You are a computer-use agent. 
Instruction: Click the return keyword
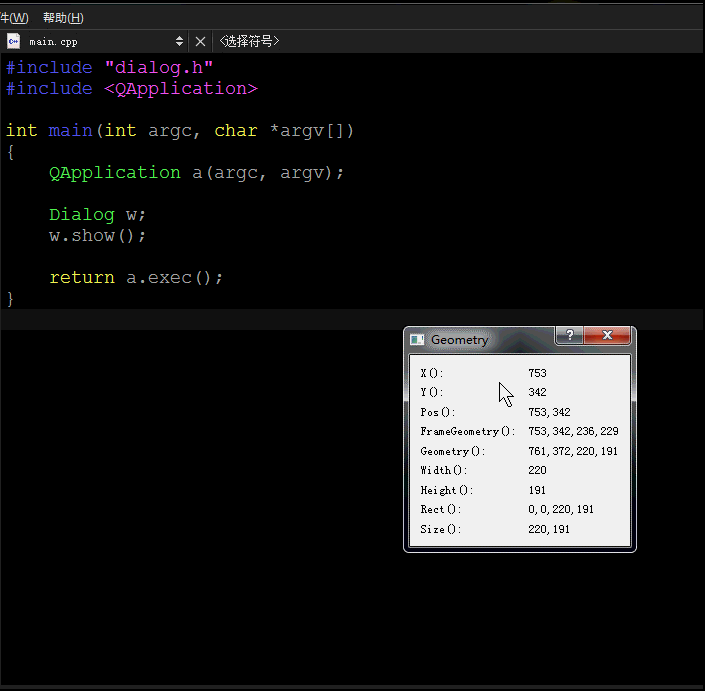coord(82,277)
